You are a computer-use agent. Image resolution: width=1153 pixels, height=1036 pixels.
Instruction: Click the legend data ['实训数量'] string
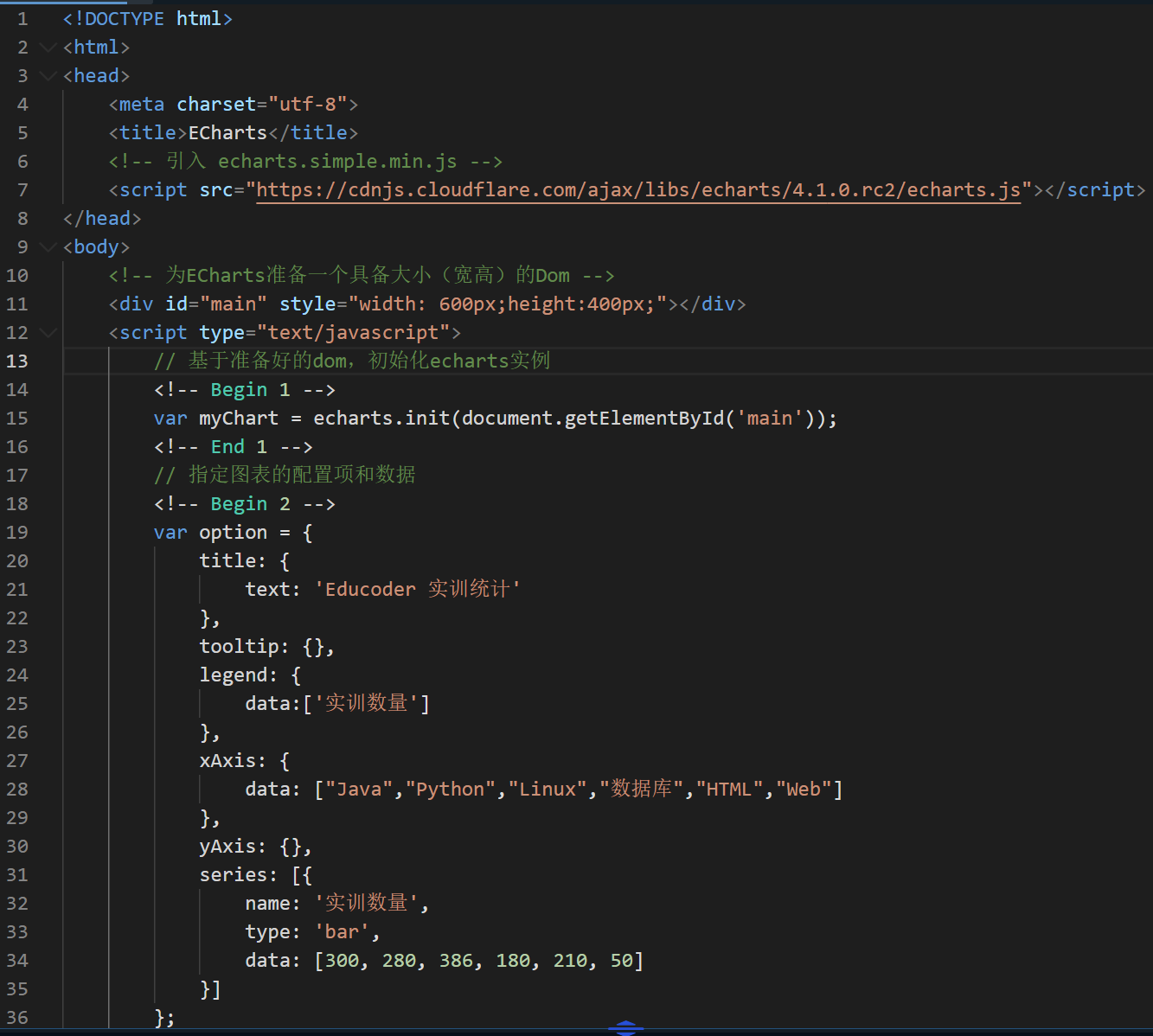pos(367,704)
